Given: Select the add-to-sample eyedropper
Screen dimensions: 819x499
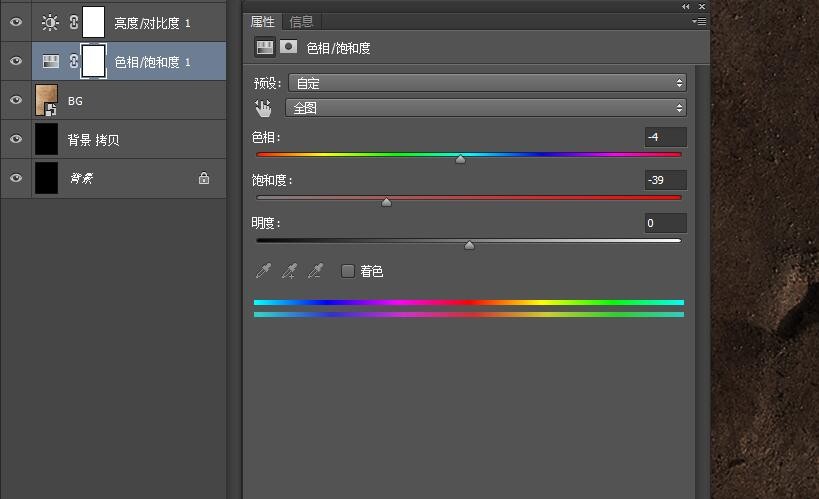Looking at the screenshot, I should pyautogui.click(x=290, y=271).
